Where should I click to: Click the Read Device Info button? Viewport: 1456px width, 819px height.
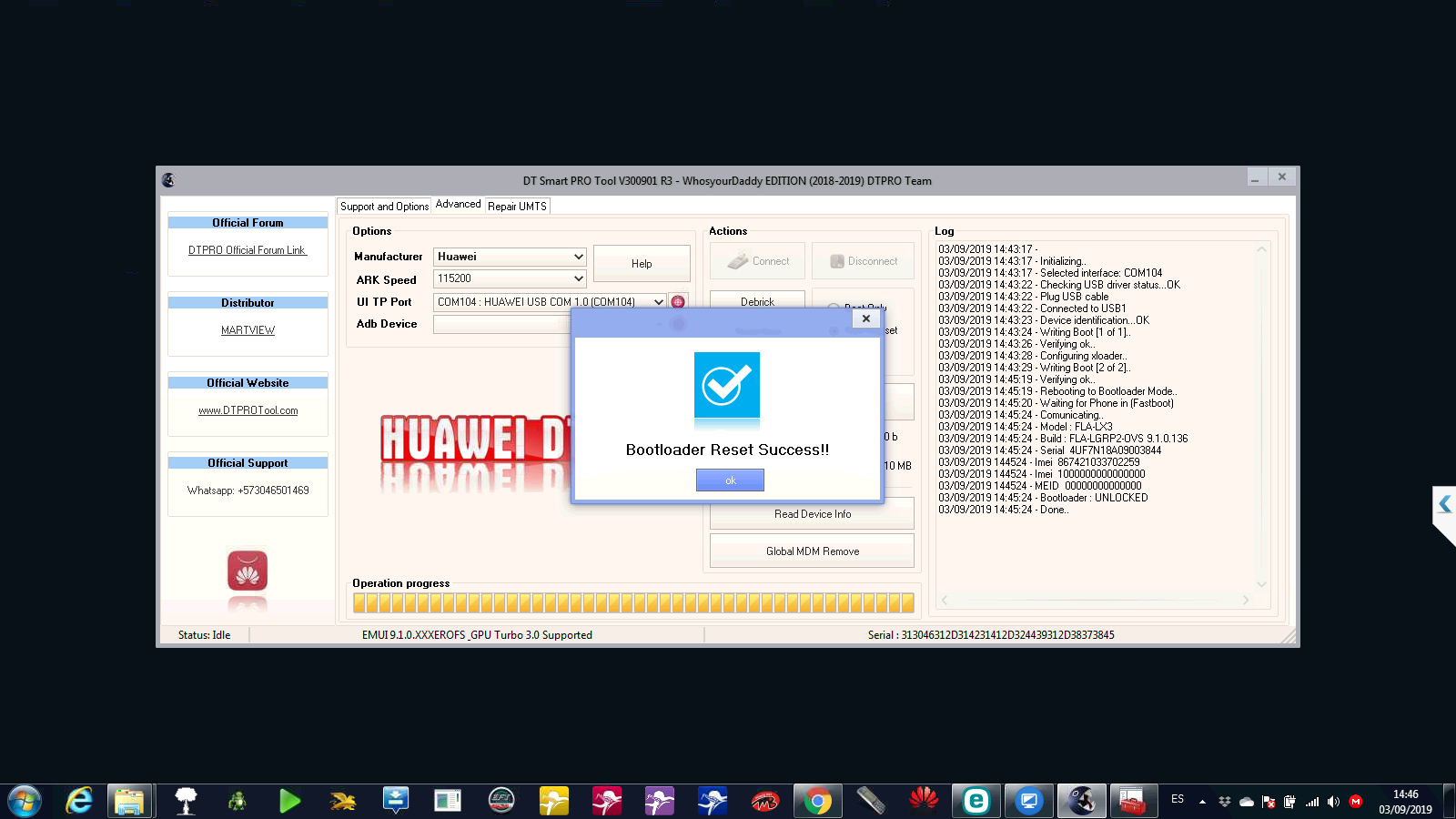click(813, 514)
